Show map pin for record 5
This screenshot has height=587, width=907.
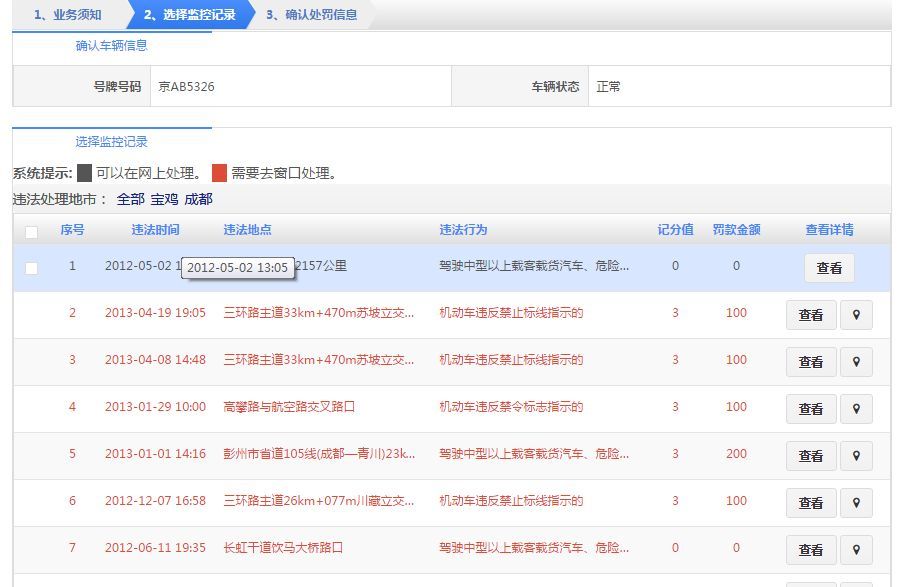coord(856,456)
